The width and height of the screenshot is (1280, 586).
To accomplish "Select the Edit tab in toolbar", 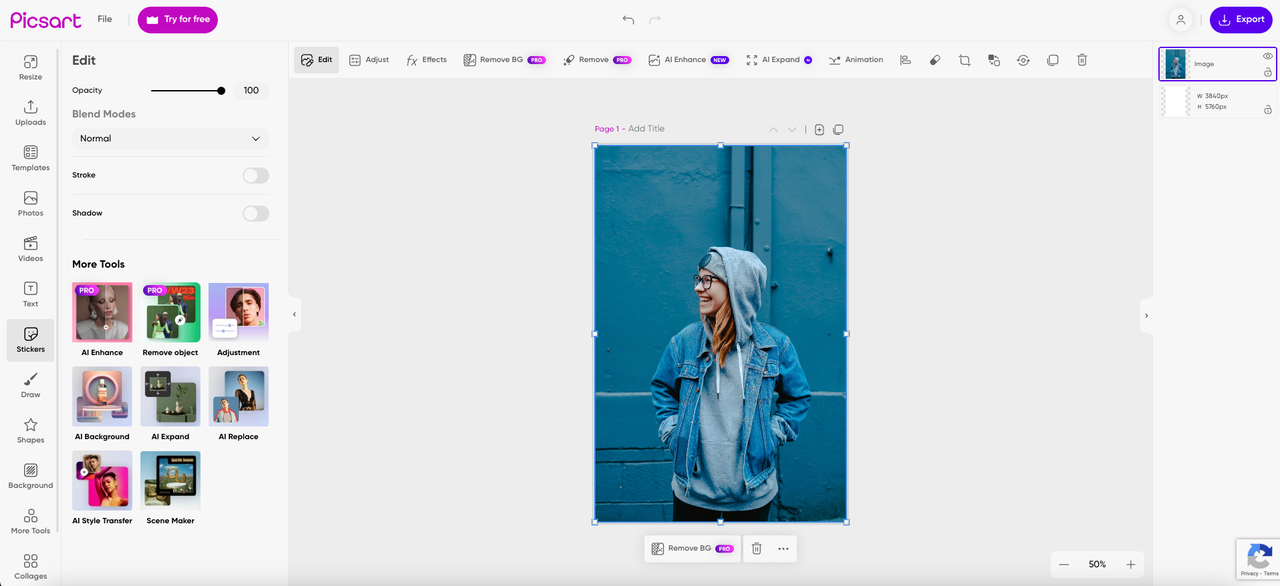I will [316, 60].
